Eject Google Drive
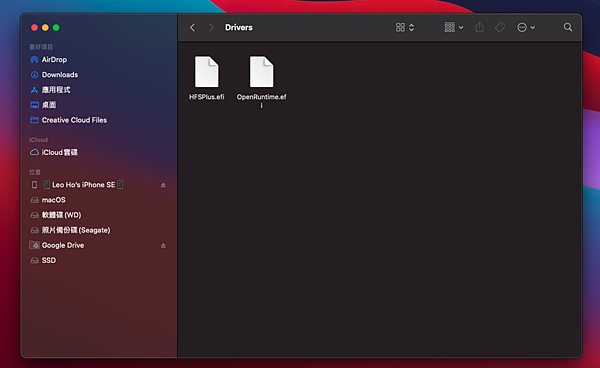This screenshot has width=600, height=368. (163, 246)
